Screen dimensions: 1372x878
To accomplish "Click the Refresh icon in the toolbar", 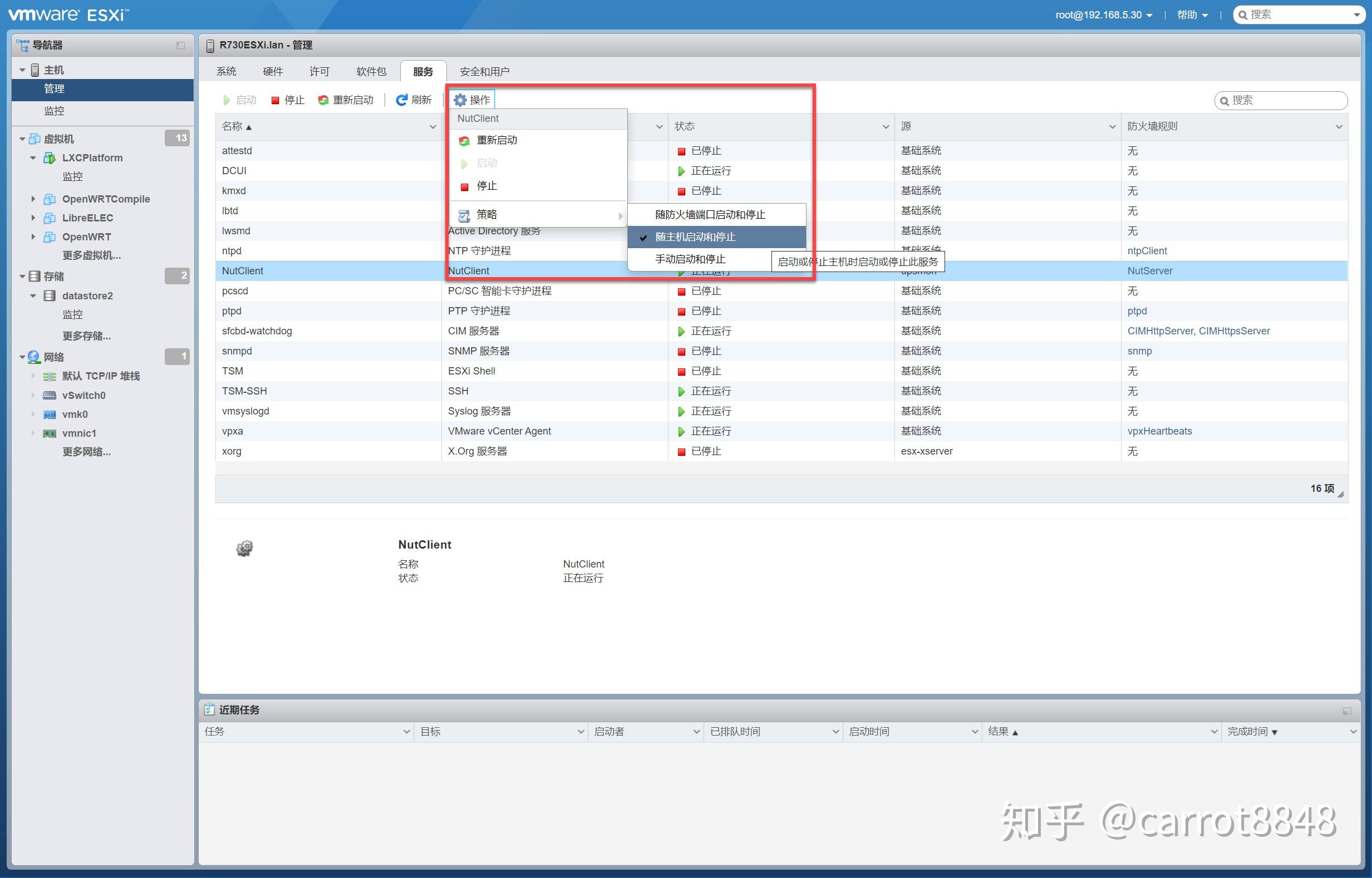I will [401, 100].
